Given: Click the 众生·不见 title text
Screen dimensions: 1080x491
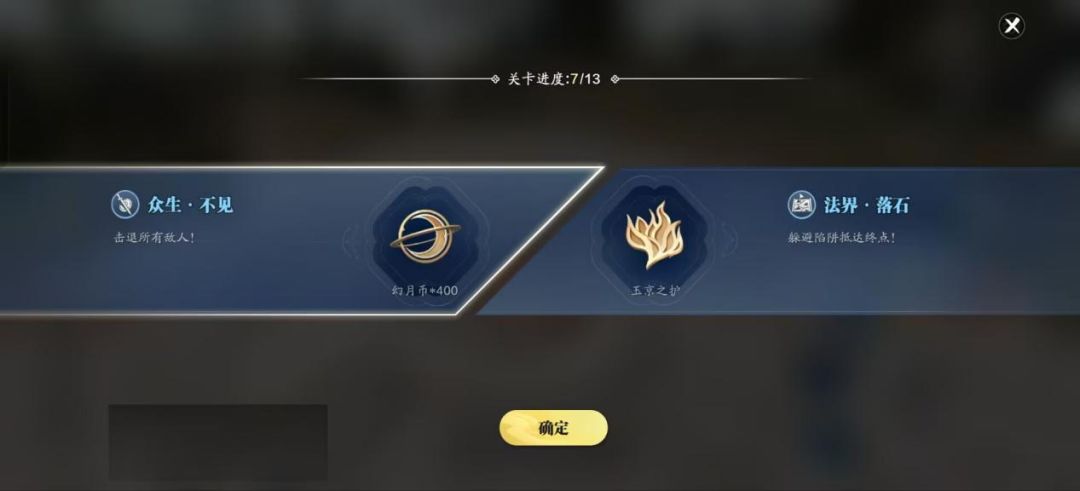Looking at the screenshot, I should 190,205.
